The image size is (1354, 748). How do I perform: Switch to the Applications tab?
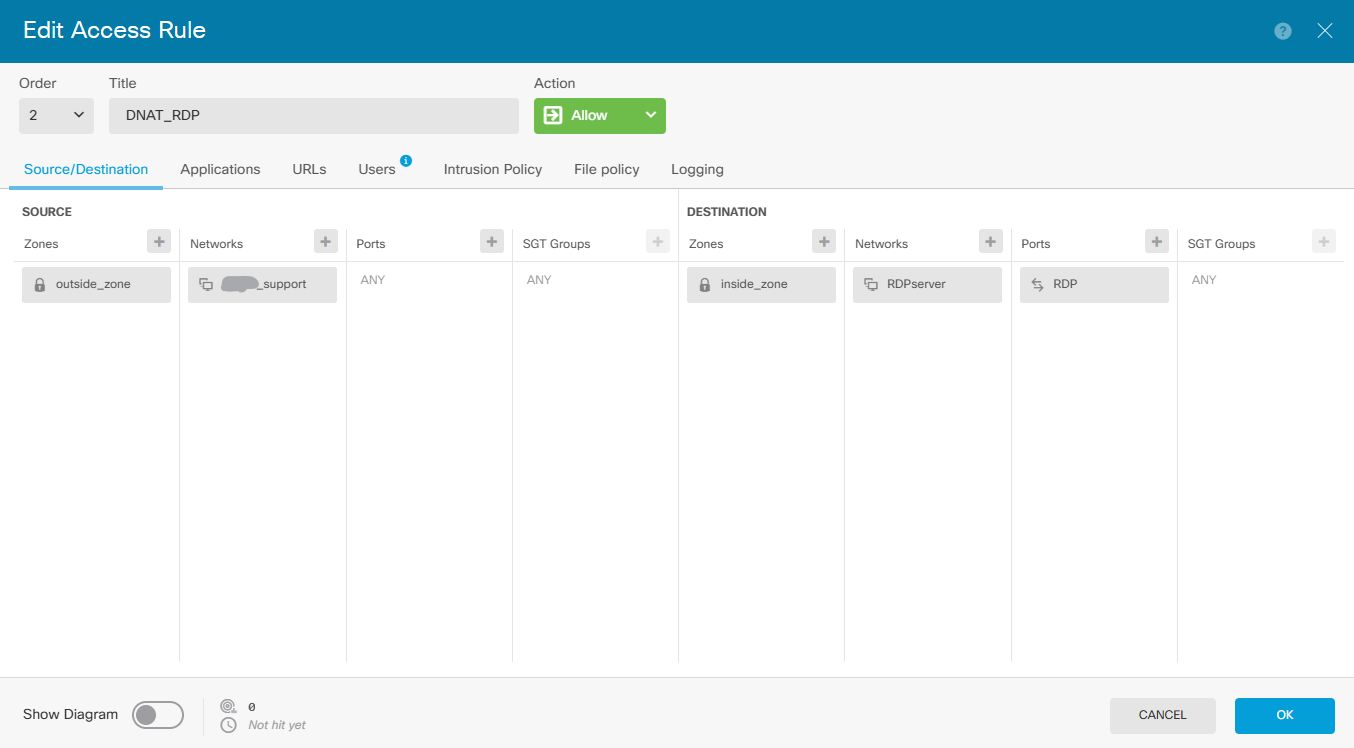[x=220, y=170]
